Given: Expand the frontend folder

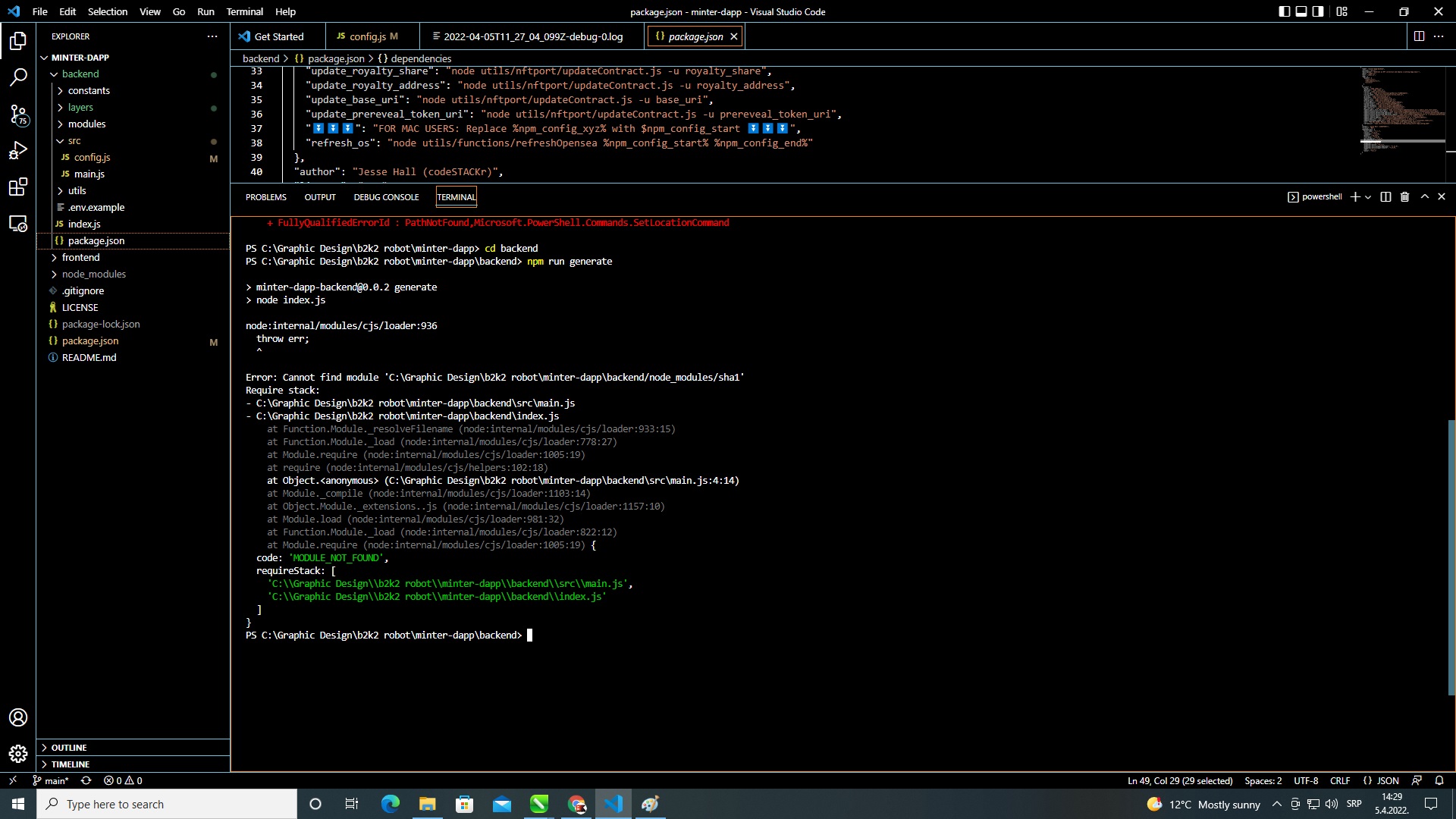Looking at the screenshot, I should pyautogui.click(x=81, y=257).
